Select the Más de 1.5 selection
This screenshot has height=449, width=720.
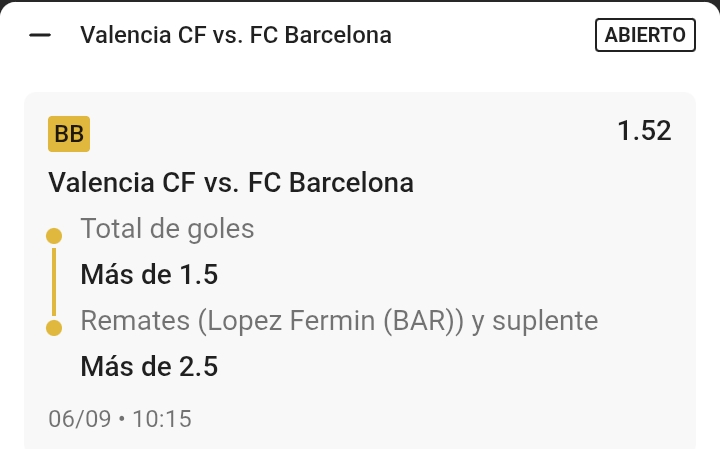click(149, 275)
